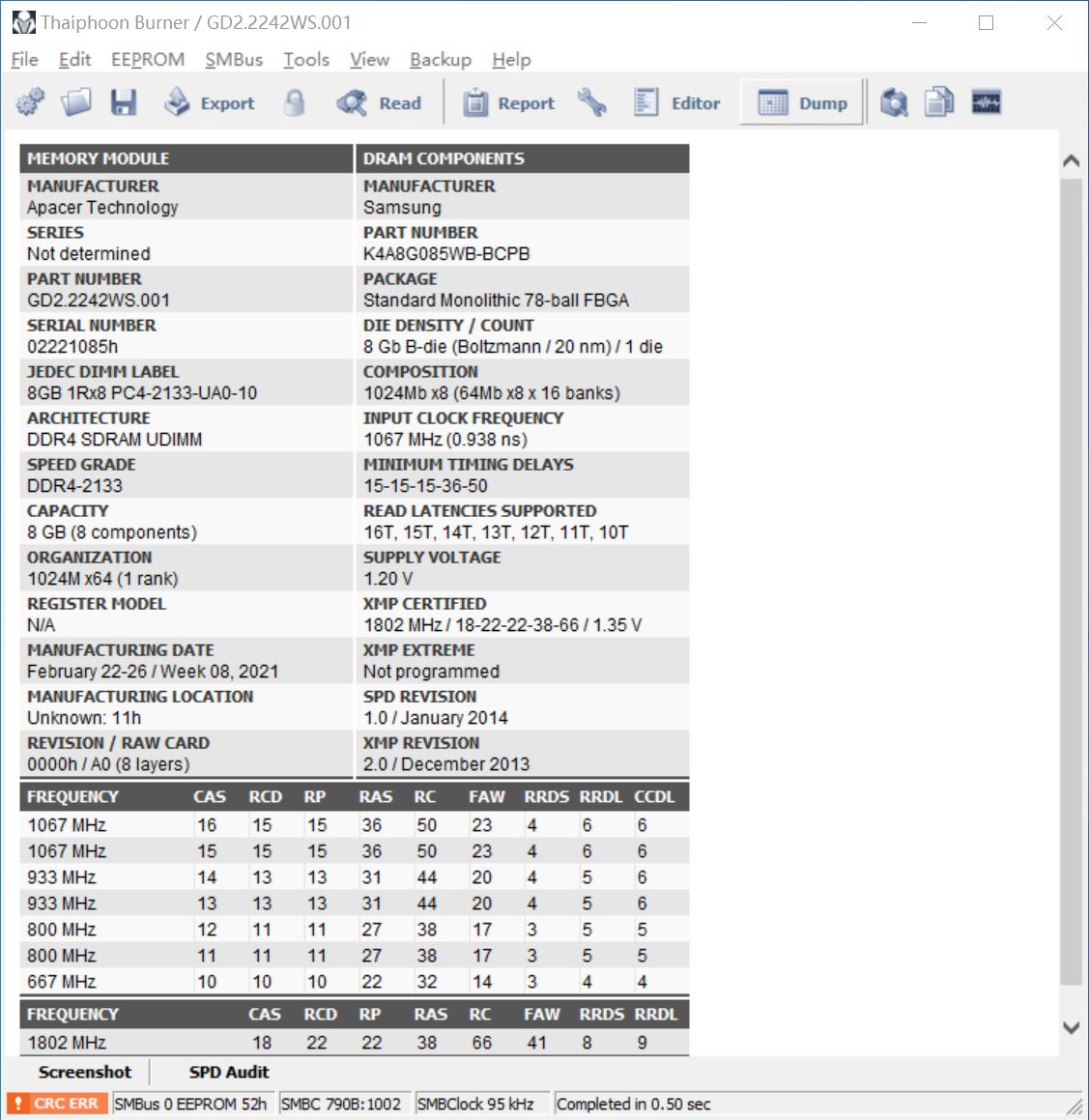
Task: Click the copy documents icon
Action: [x=939, y=102]
